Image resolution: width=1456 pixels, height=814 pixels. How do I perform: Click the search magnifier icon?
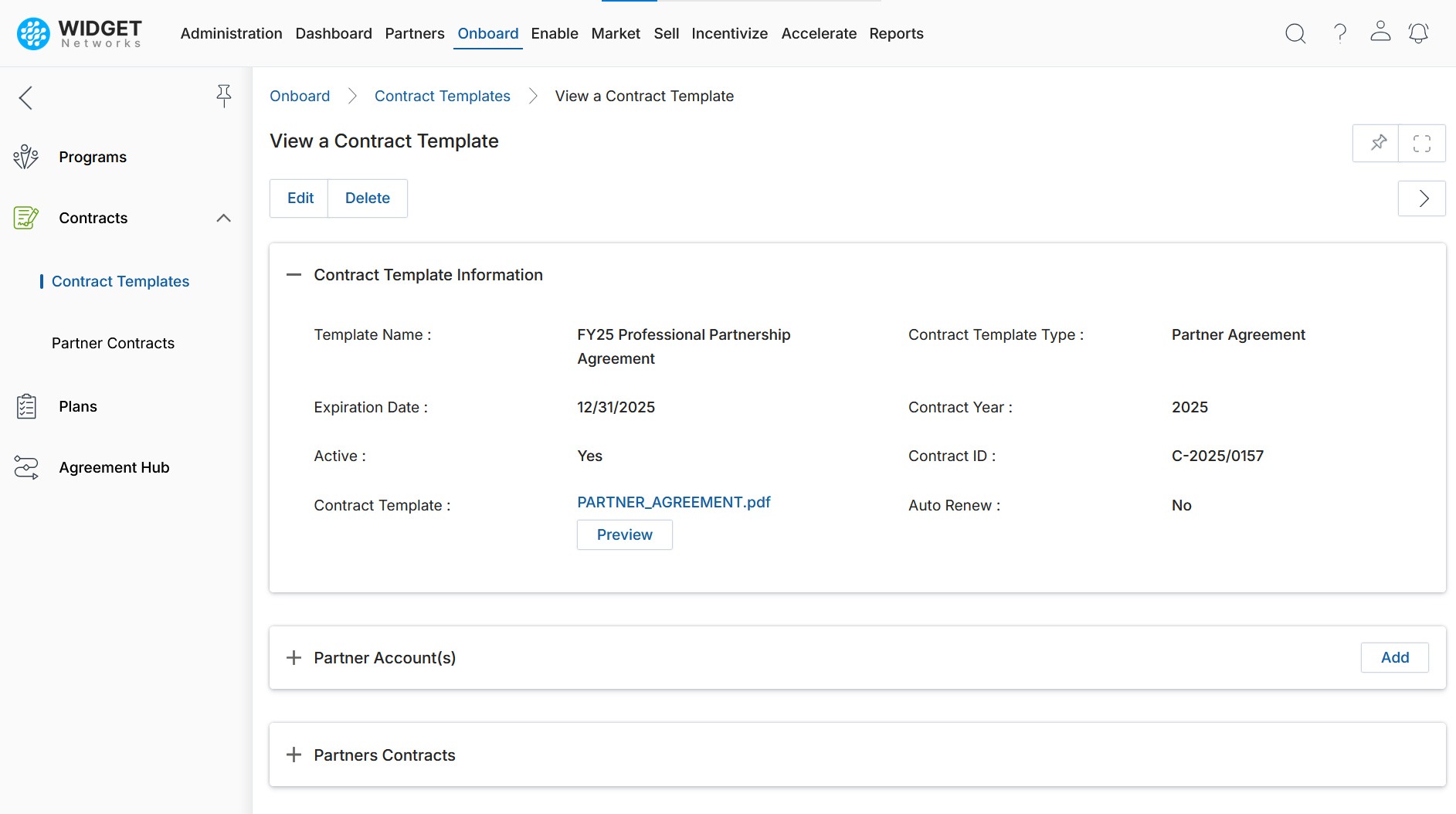click(1295, 33)
